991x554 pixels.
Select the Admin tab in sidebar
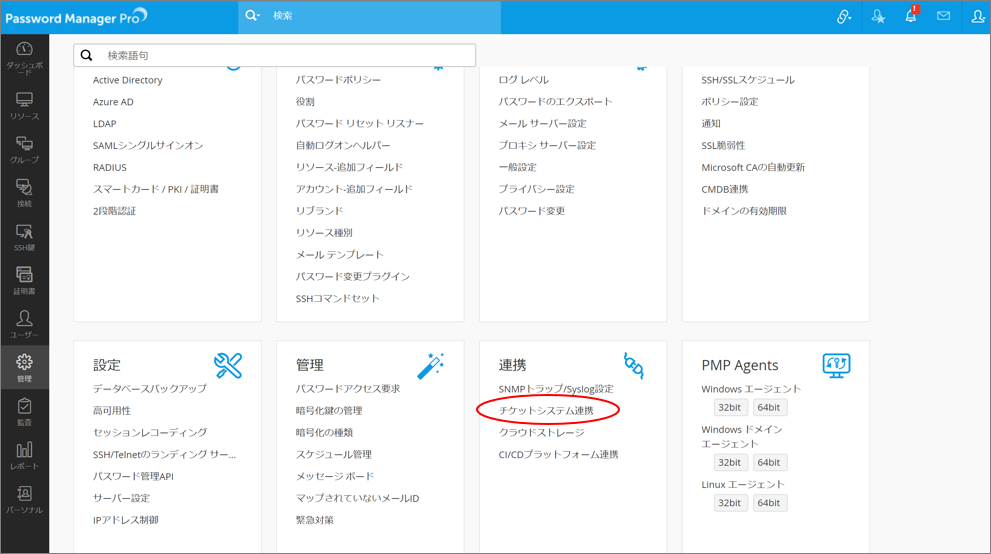pos(24,368)
